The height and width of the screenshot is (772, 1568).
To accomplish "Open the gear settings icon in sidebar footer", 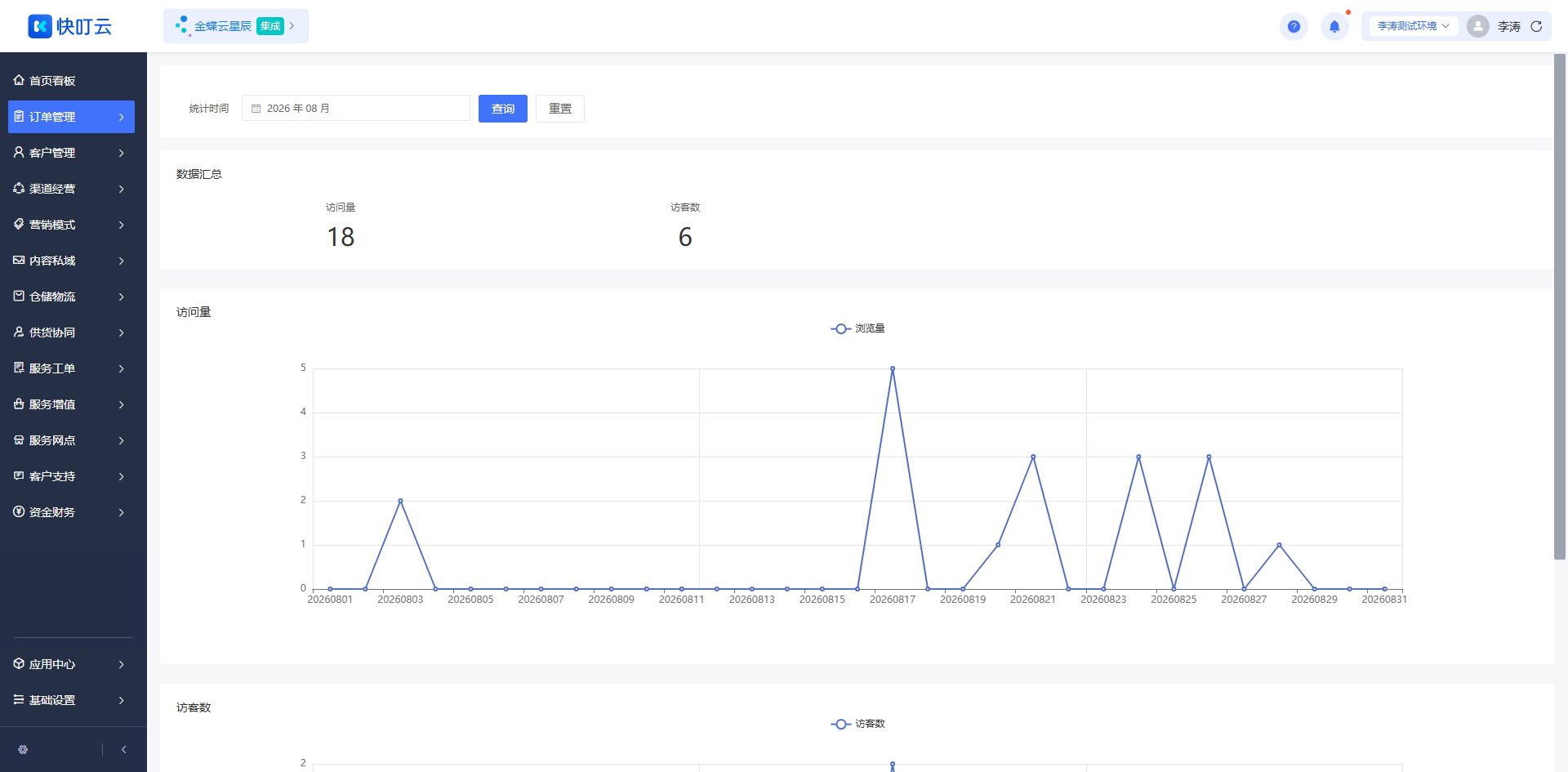I will click(23, 749).
